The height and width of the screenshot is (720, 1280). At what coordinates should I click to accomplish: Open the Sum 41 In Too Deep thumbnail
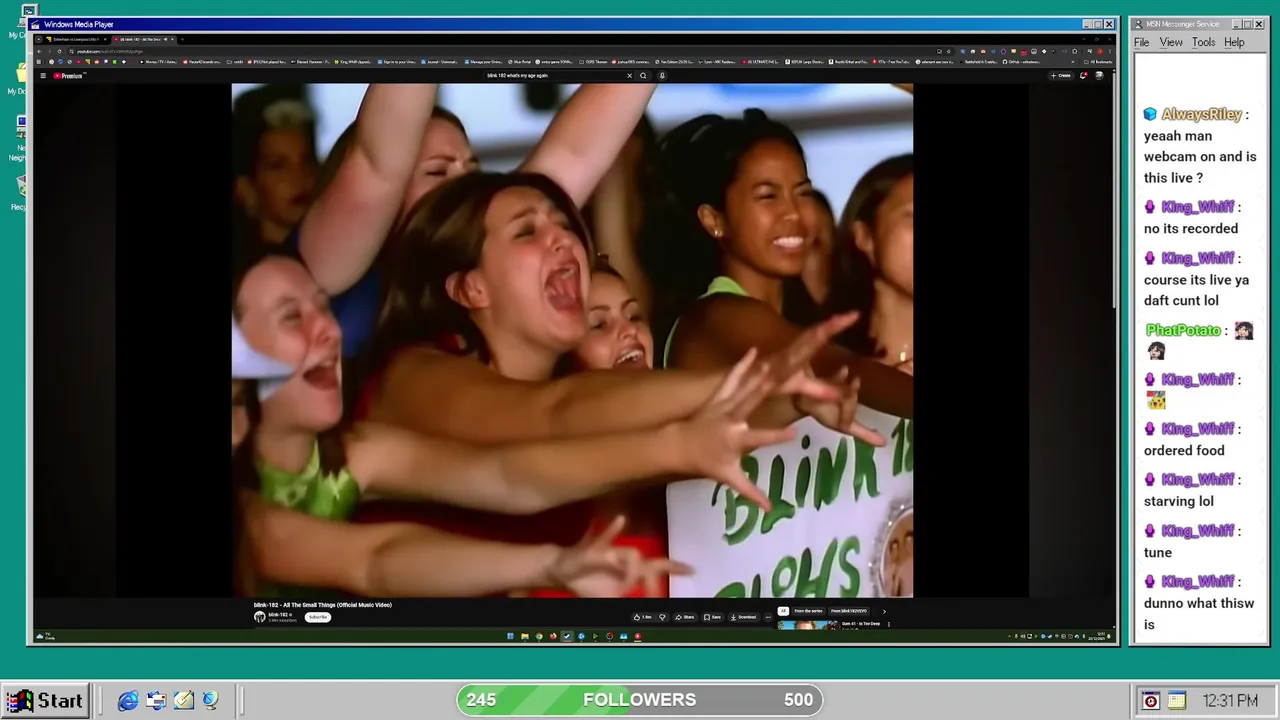(x=807, y=625)
